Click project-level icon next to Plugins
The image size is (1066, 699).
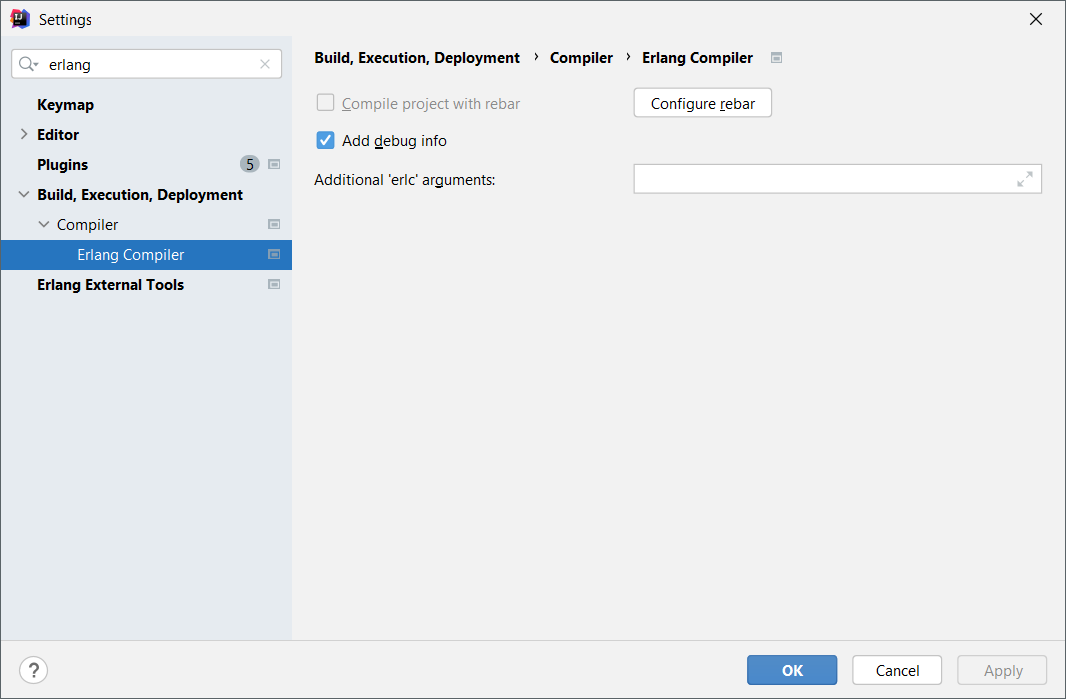tap(274, 164)
